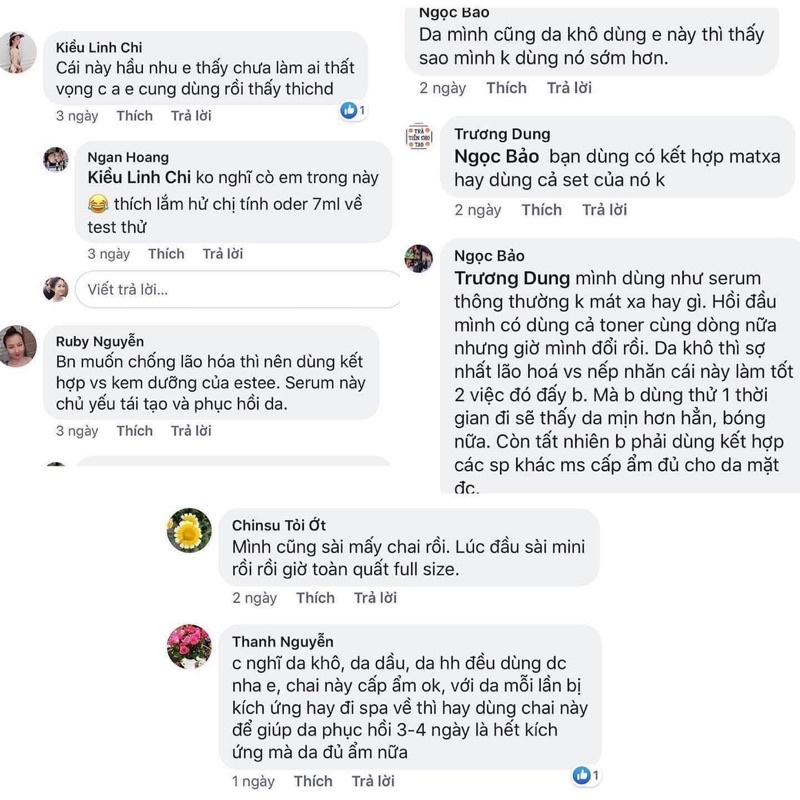The width and height of the screenshot is (800, 800).
Task: Reply to Ngan Hoang's comment with Trả lời
Action: tap(222, 254)
